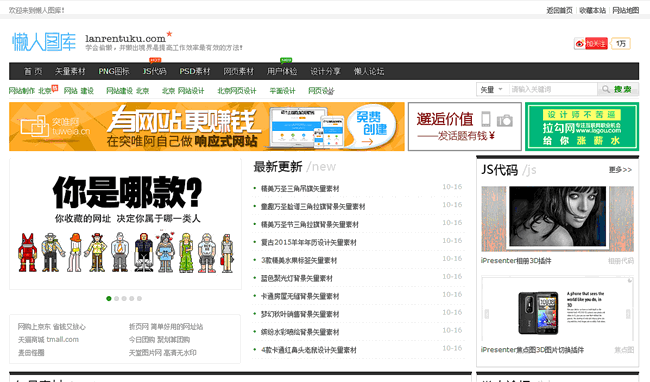The image size is (650, 382).
Task: Select the third carousel indicator dot
Action: (124, 298)
